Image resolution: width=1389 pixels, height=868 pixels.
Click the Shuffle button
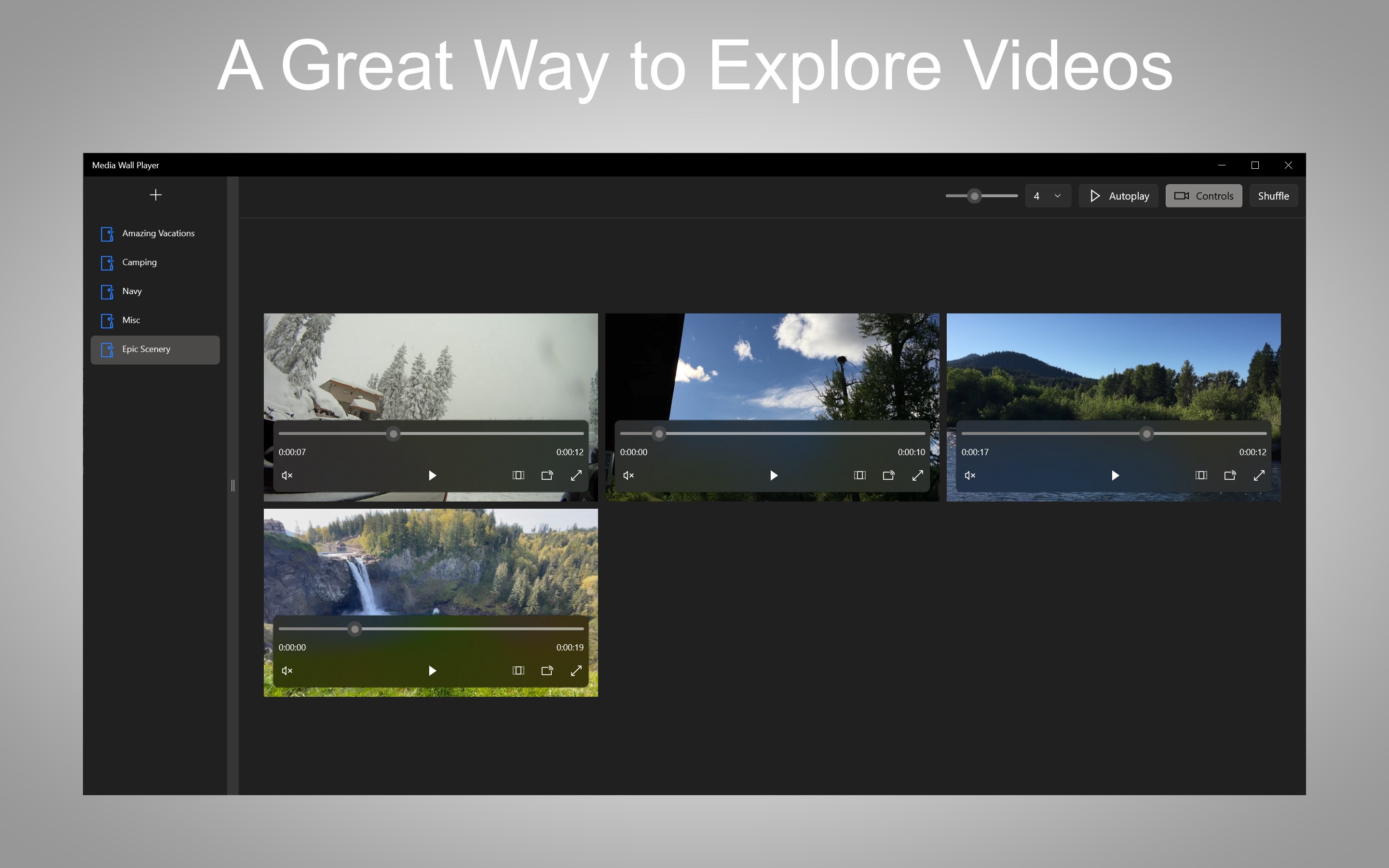point(1273,196)
